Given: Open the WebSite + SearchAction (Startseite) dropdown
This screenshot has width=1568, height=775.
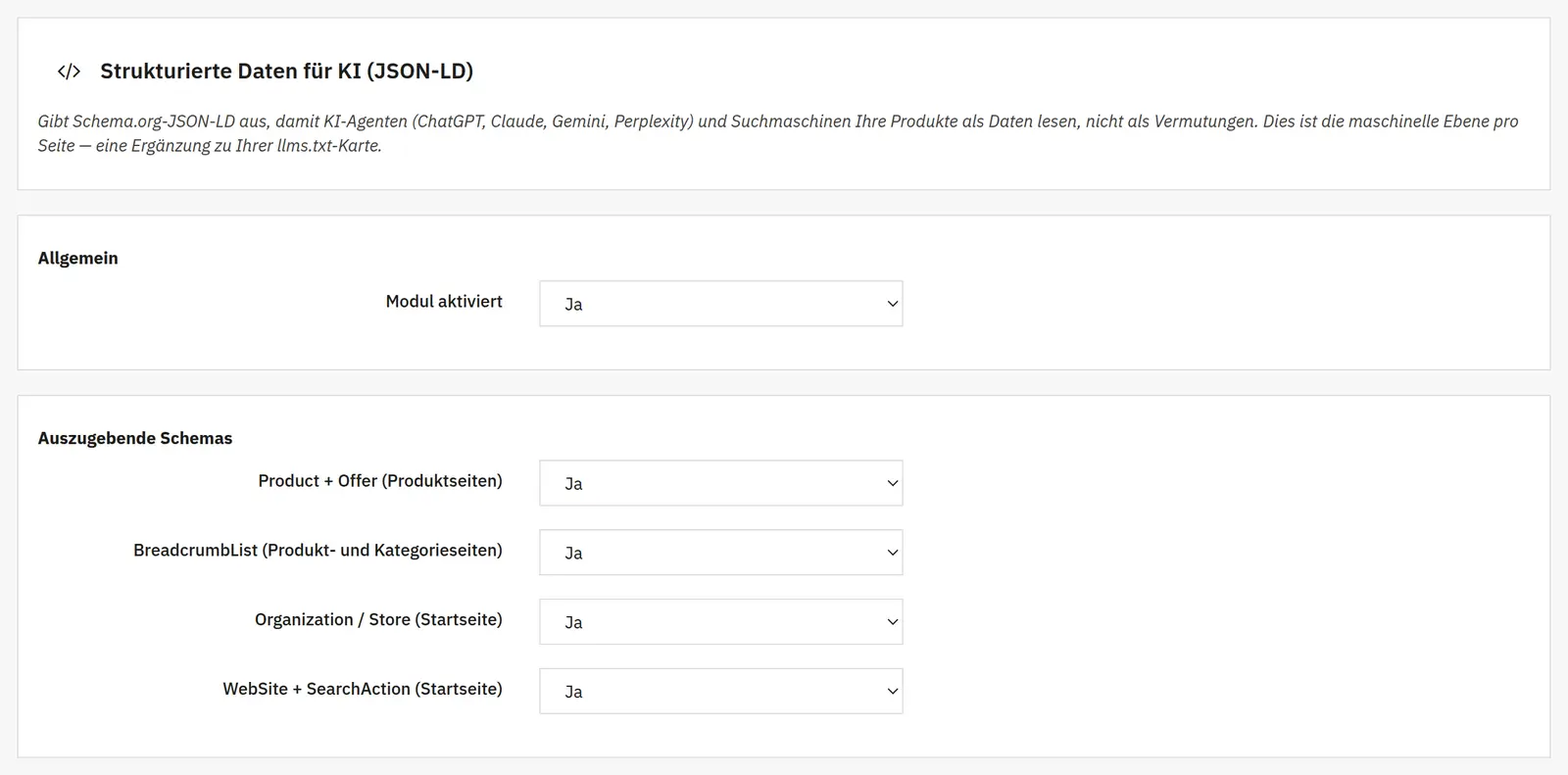Looking at the screenshot, I should [x=720, y=692].
